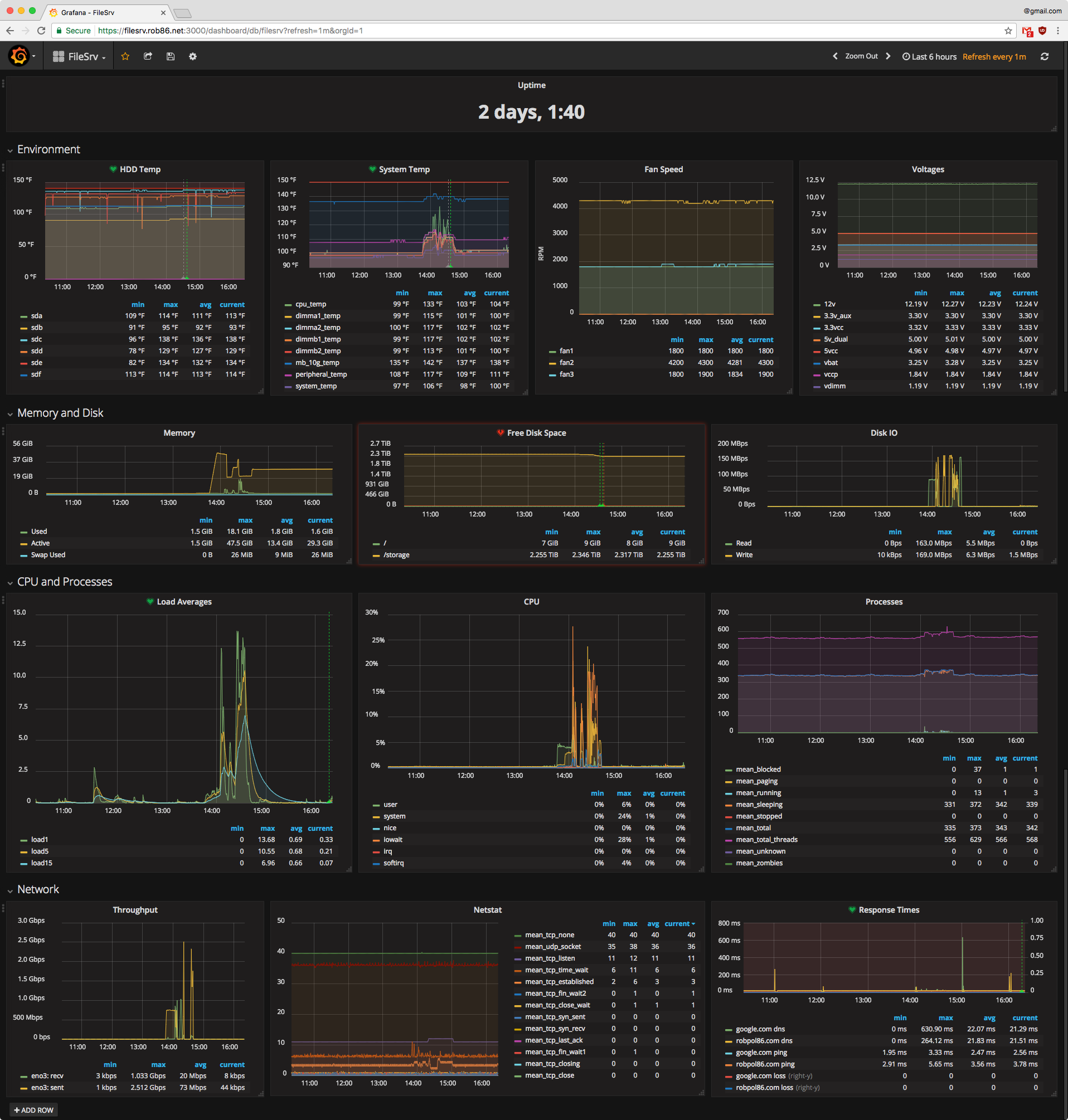Click the share dashboard icon
The image size is (1068, 1120).
point(148,56)
